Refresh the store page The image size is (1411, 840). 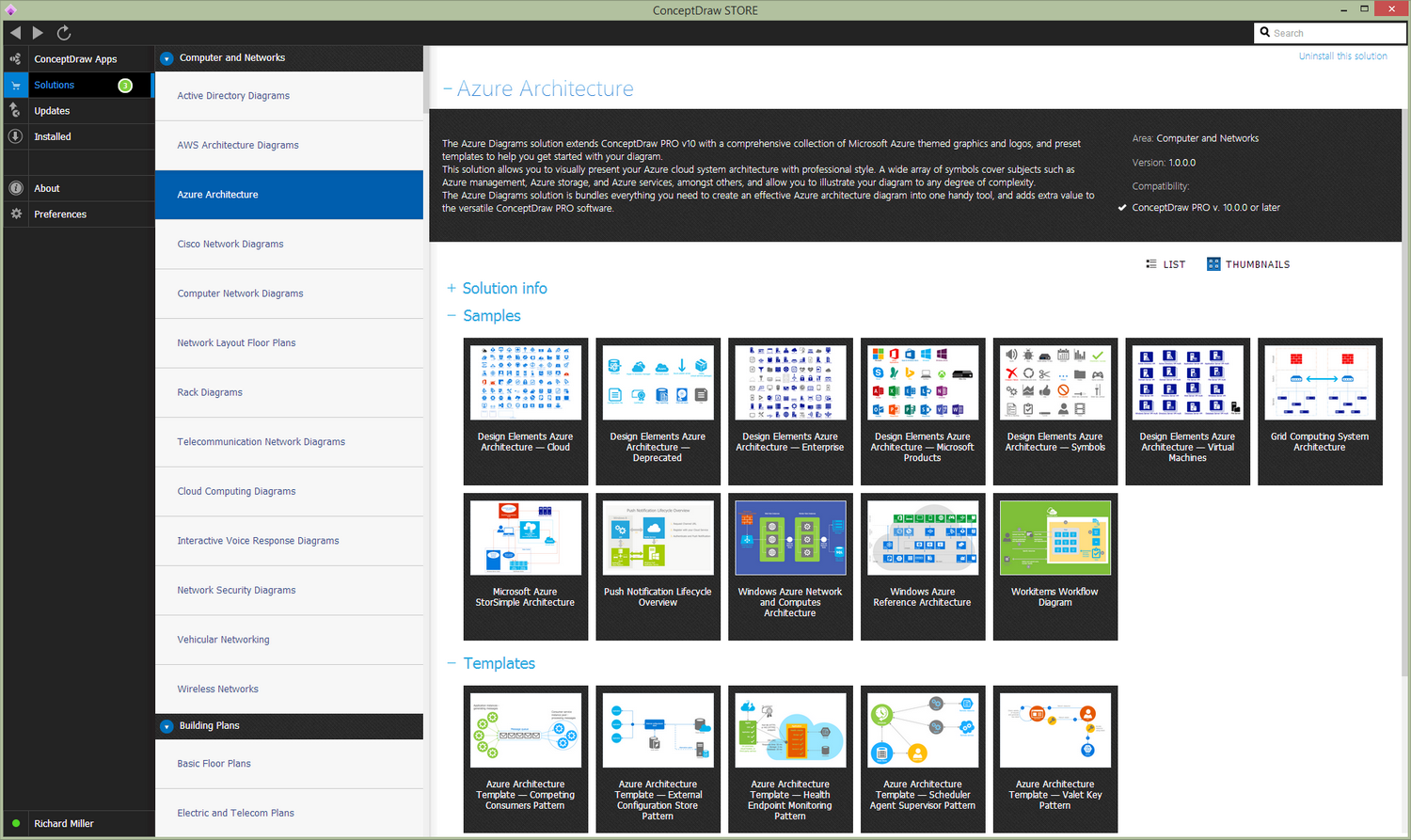pyautogui.click(x=64, y=33)
